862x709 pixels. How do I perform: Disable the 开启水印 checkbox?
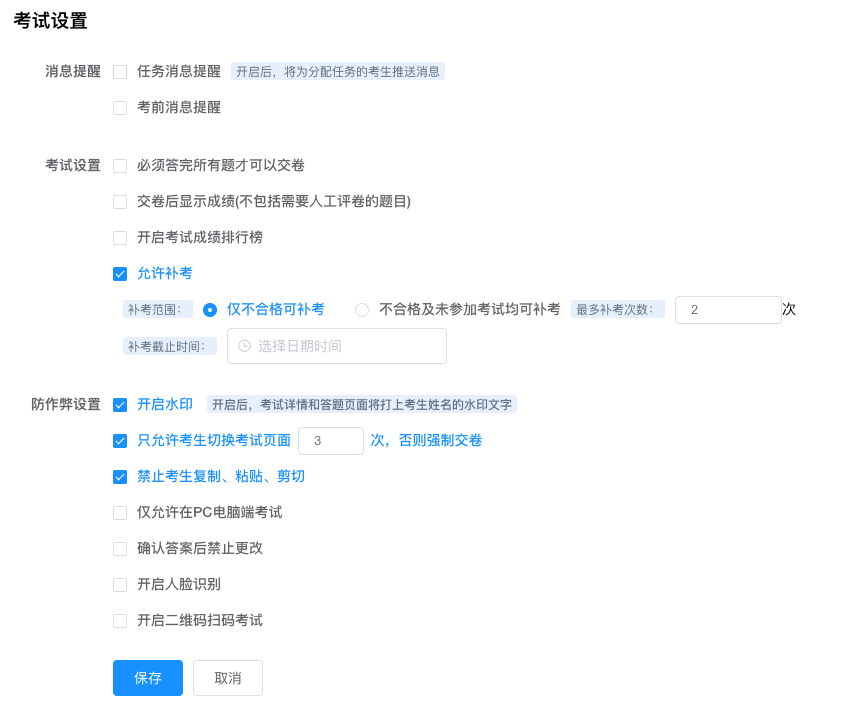120,405
